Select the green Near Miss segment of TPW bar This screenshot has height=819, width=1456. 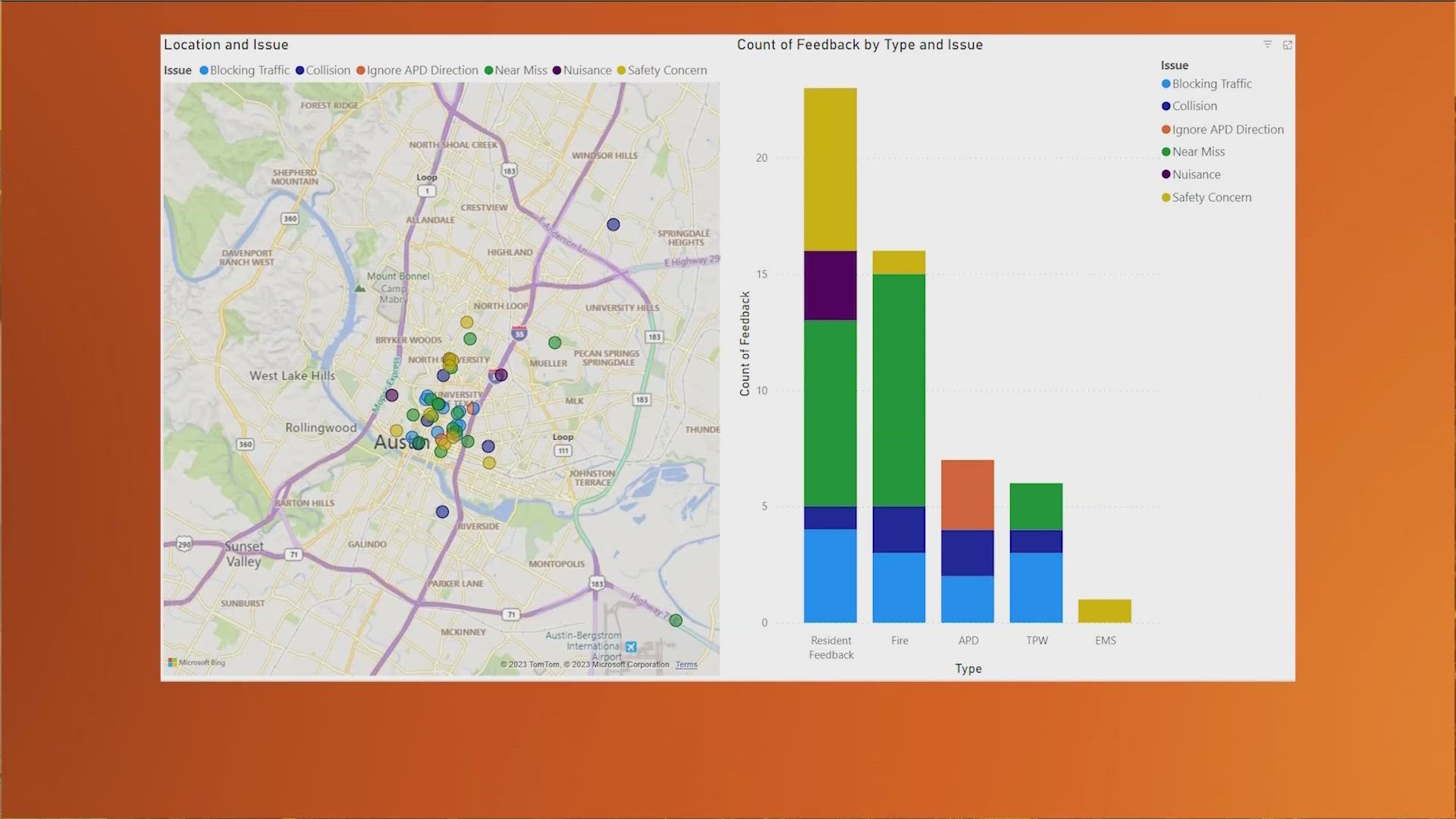pyautogui.click(x=1036, y=507)
